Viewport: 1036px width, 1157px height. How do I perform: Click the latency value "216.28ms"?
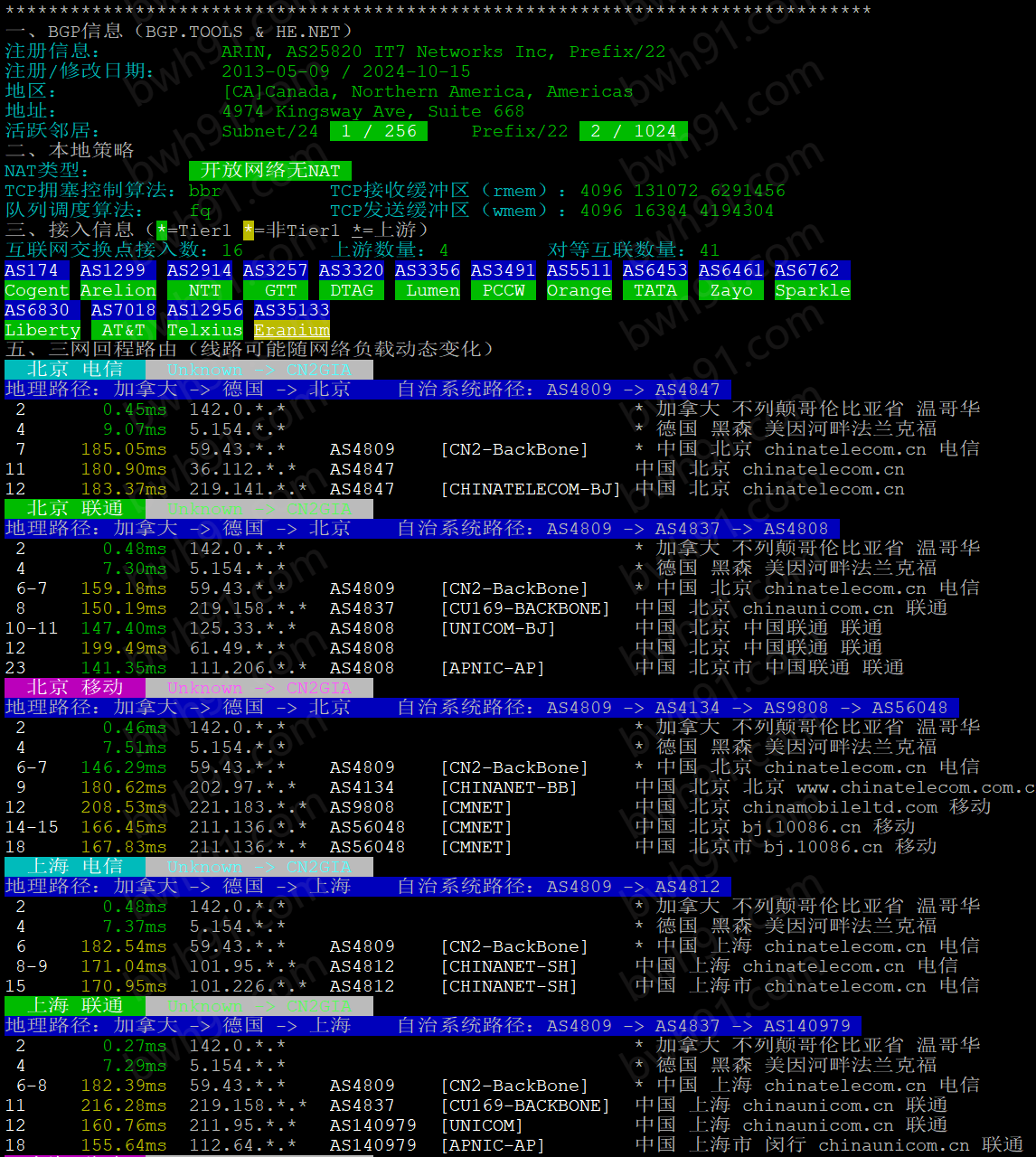tap(124, 1105)
